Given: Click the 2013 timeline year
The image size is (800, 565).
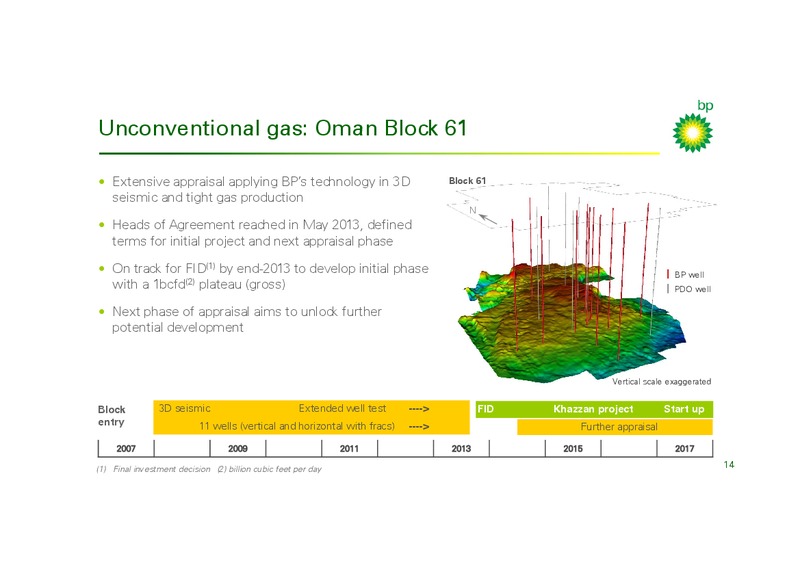Looking at the screenshot, I should pyautogui.click(x=461, y=449).
